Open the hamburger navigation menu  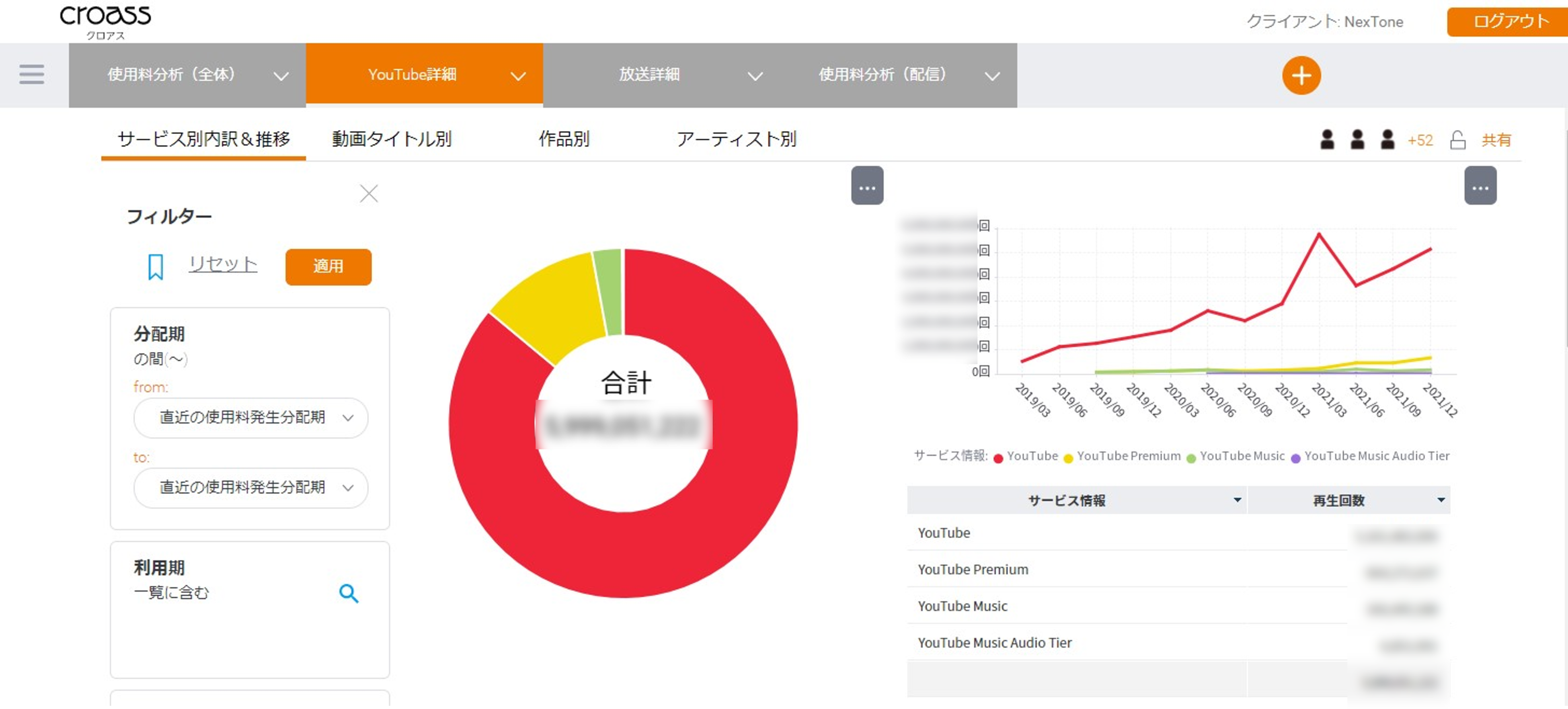pos(31,74)
